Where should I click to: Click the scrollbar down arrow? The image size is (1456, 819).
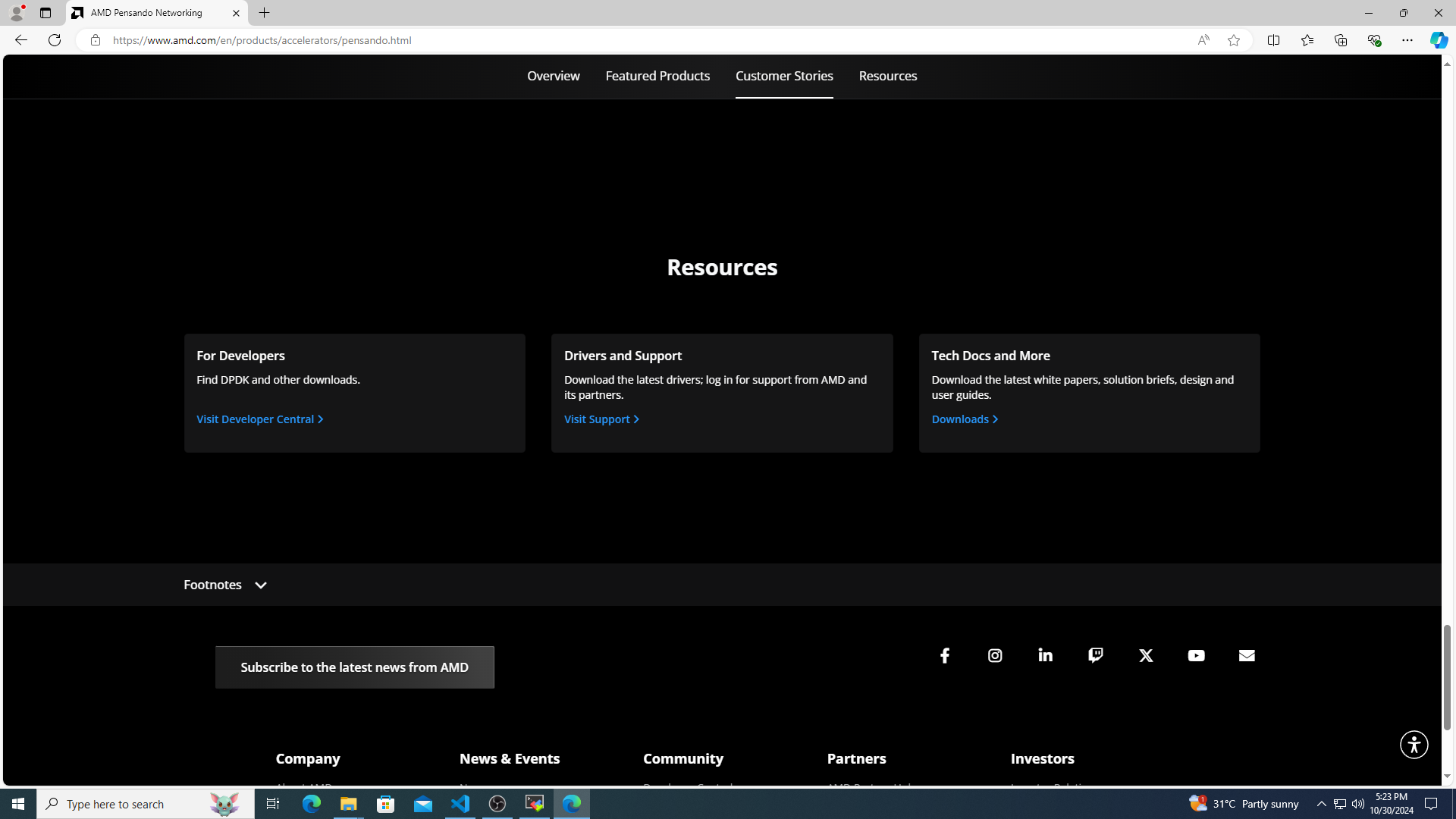1447,777
